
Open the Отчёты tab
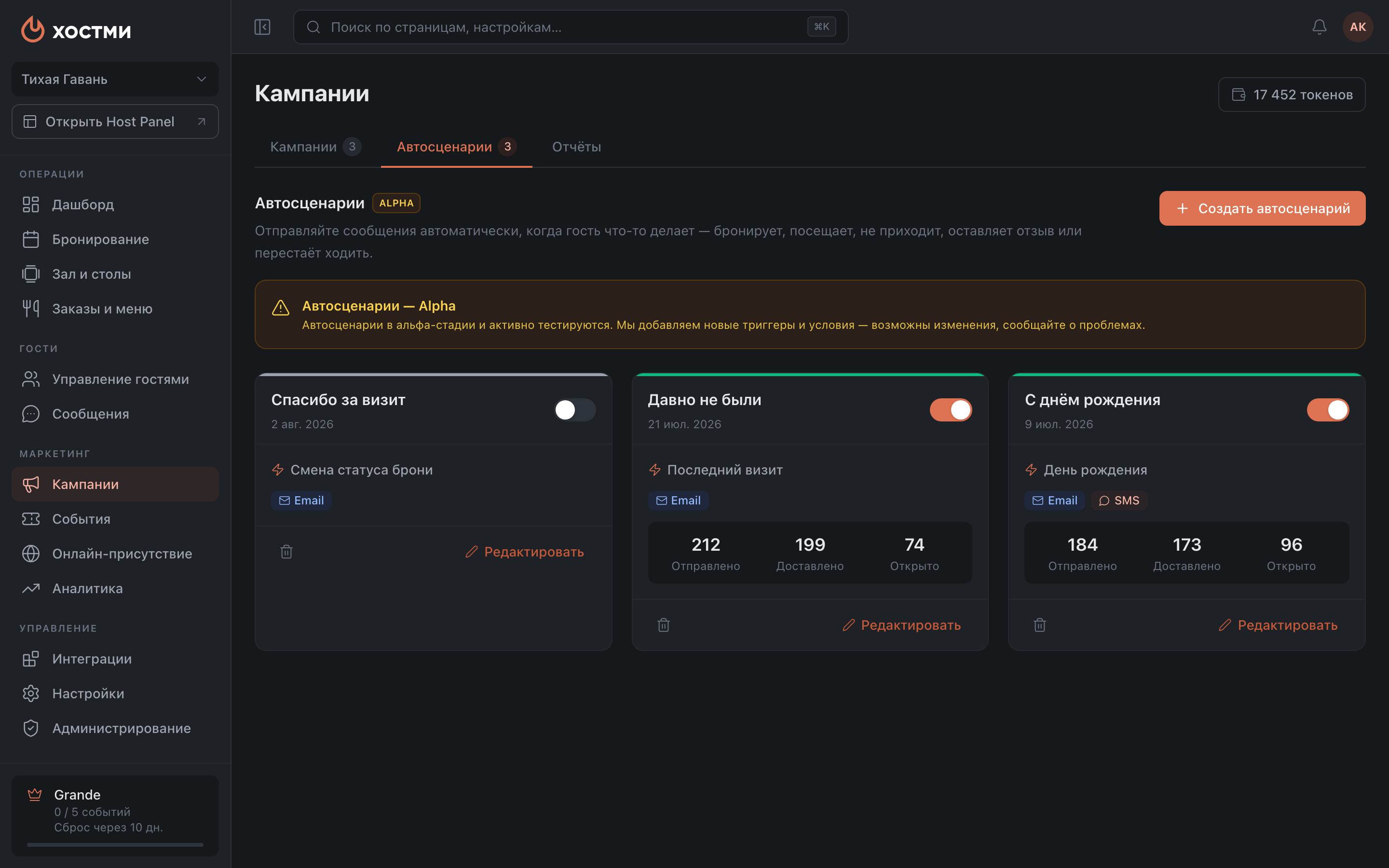coord(576,147)
